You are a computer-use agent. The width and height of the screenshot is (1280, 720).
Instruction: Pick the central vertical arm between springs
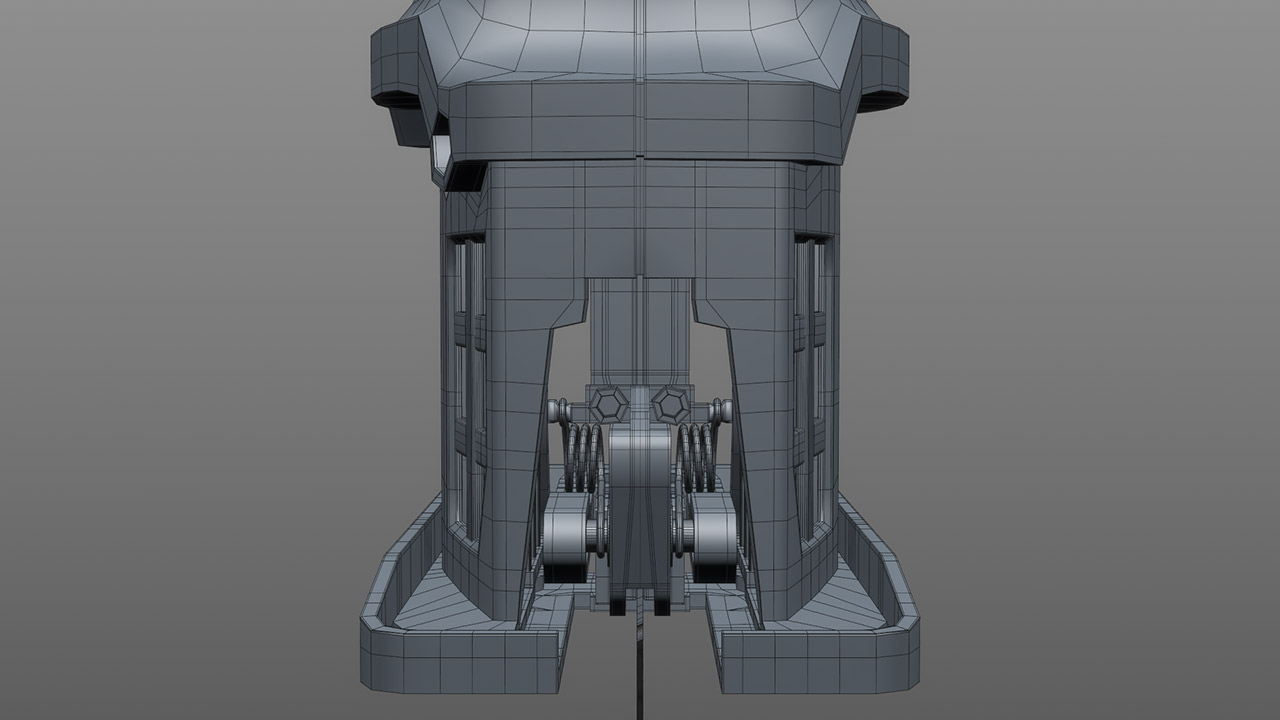(638, 500)
